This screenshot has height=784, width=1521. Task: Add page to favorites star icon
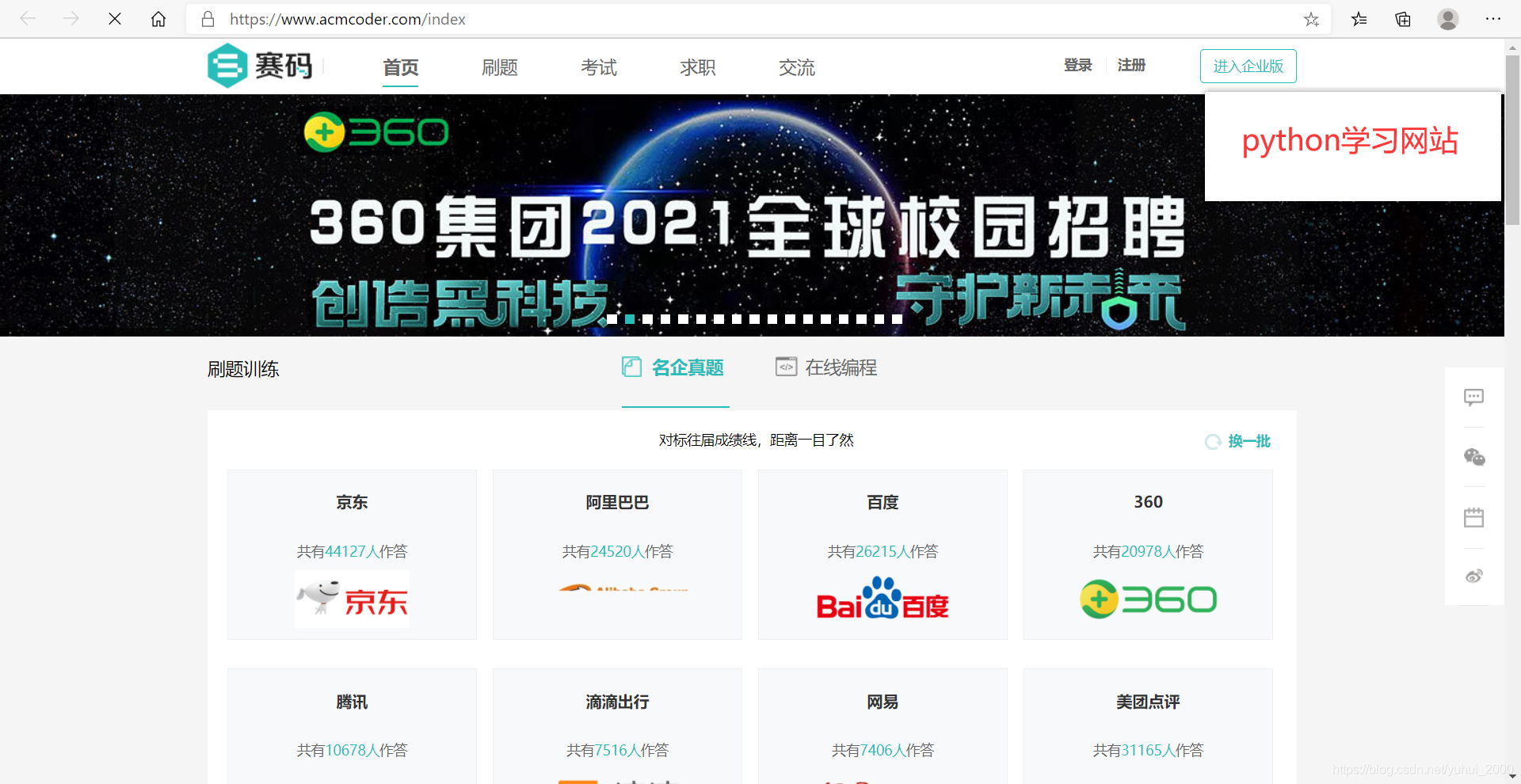[x=1312, y=19]
